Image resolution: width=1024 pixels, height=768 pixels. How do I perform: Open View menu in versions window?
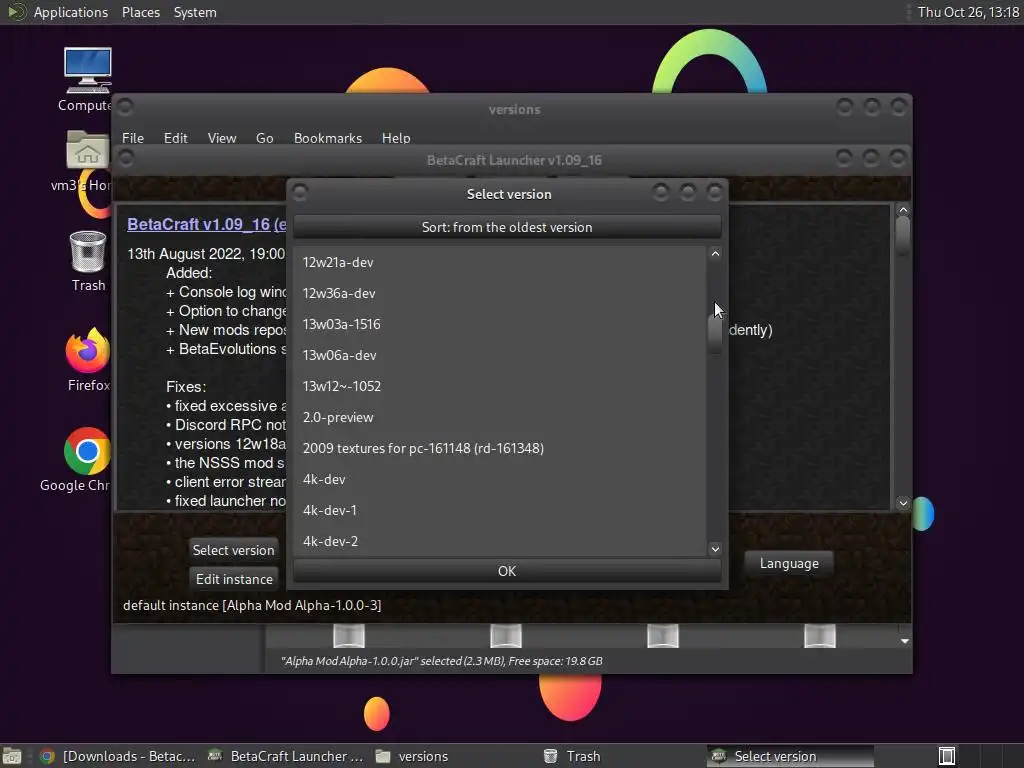pyautogui.click(x=221, y=138)
